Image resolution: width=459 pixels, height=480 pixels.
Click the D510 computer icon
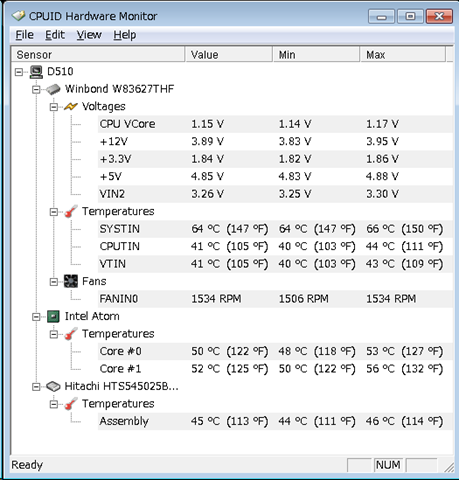tap(36, 72)
